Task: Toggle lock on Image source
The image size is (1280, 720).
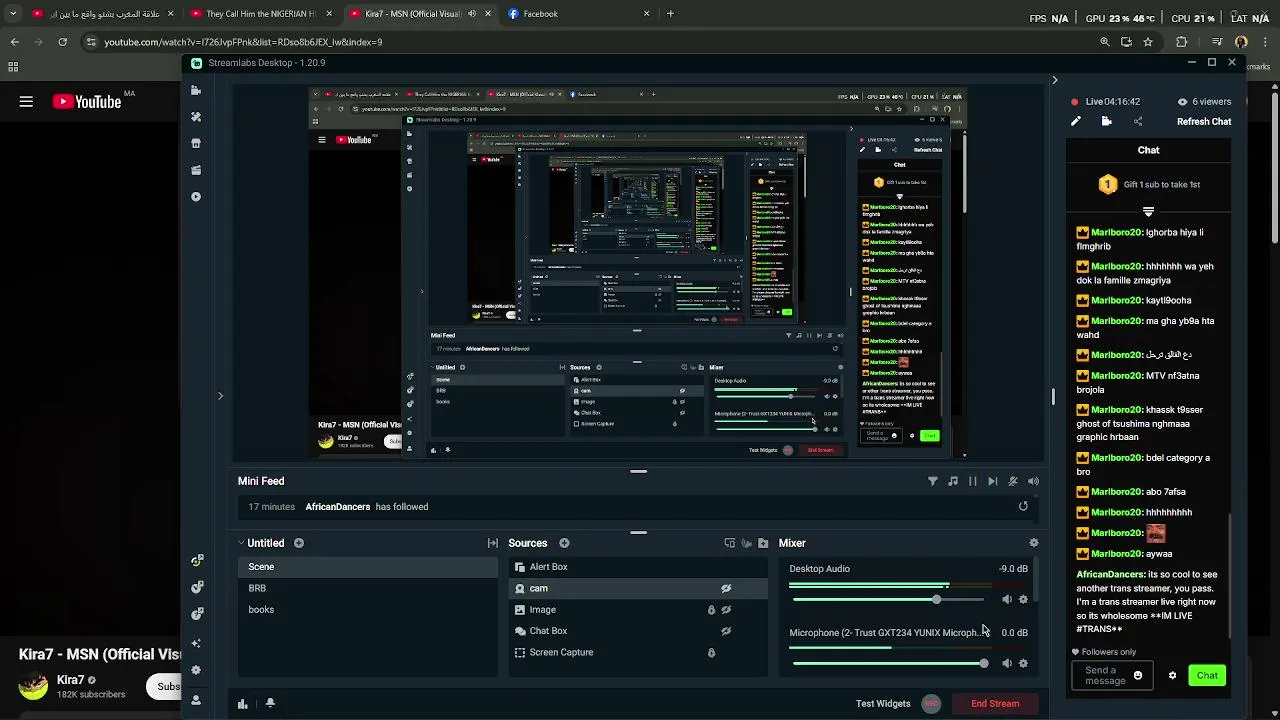Action: [x=711, y=610]
